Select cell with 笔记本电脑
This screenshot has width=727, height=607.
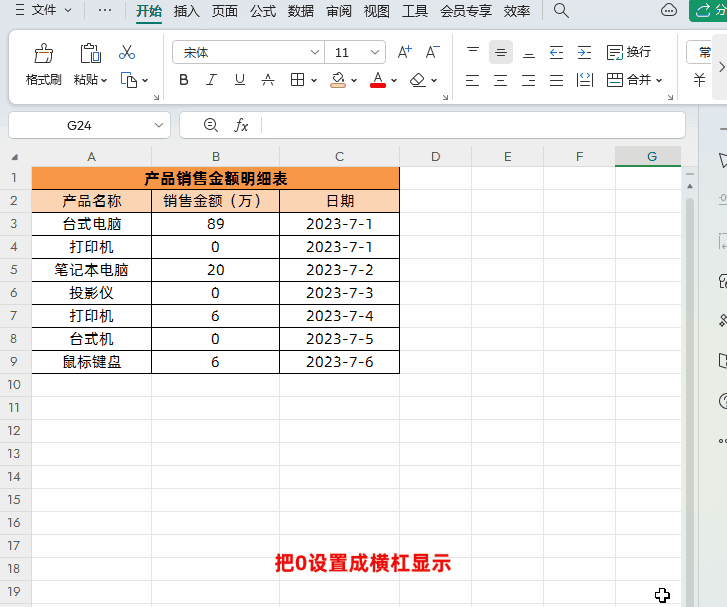[x=91, y=270]
